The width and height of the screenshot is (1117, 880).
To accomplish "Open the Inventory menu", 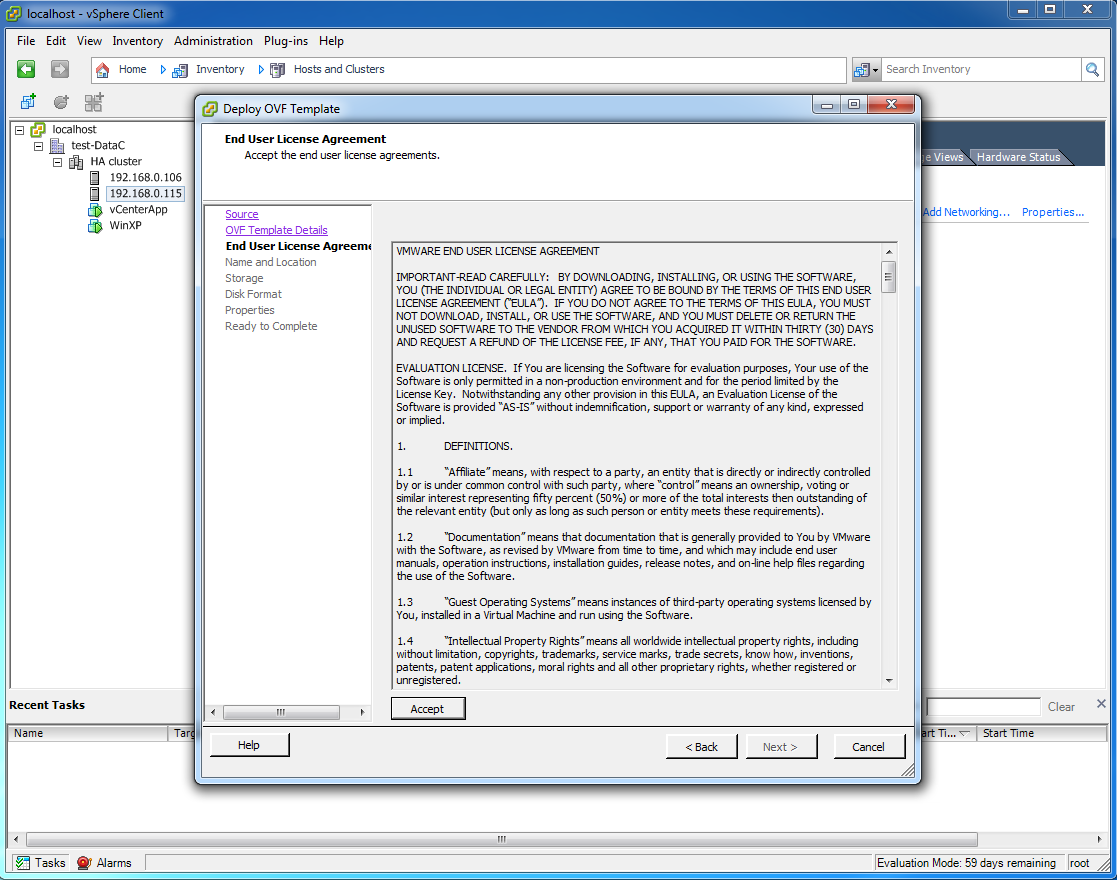I will [137, 41].
